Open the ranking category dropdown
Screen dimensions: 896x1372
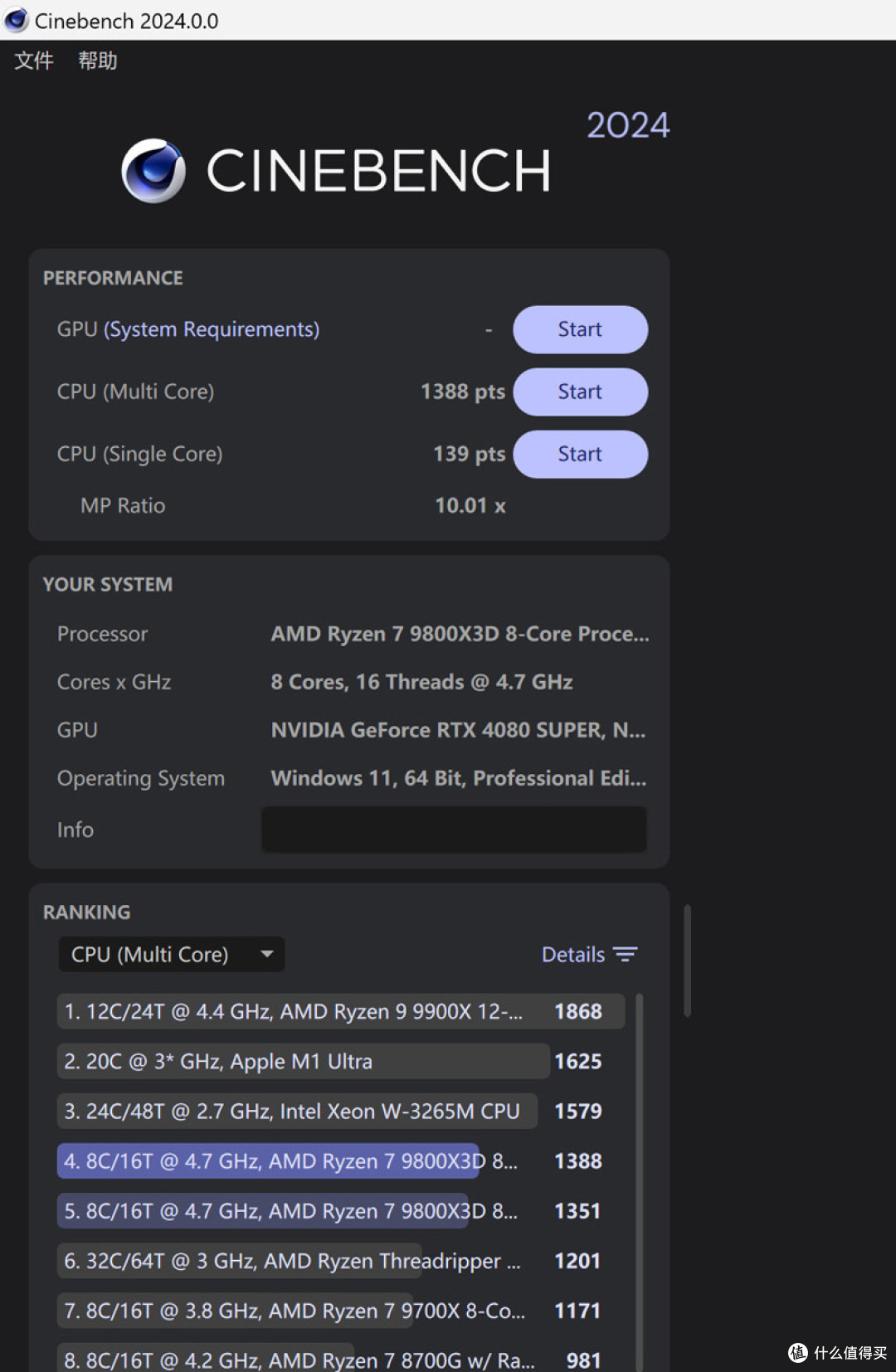coord(171,954)
